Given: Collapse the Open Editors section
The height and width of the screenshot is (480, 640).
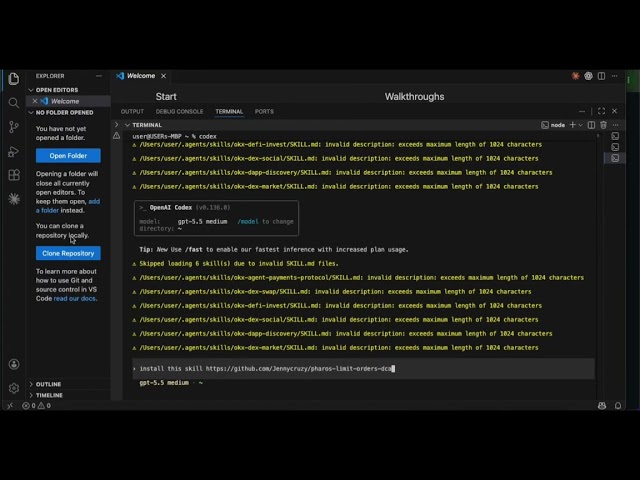Looking at the screenshot, I should coord(31,90).
